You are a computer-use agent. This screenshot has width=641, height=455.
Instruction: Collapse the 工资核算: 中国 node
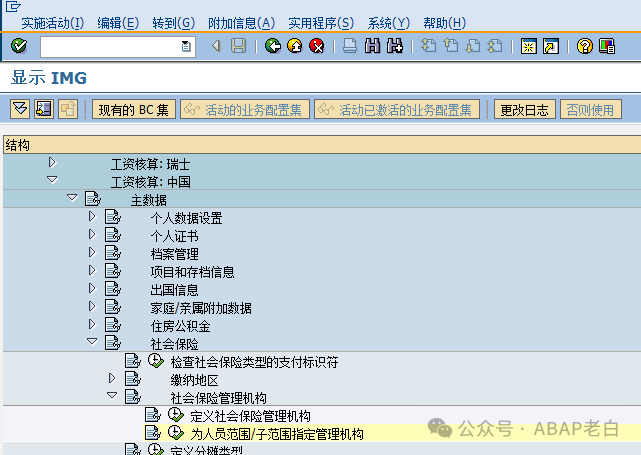click(52, 179)
